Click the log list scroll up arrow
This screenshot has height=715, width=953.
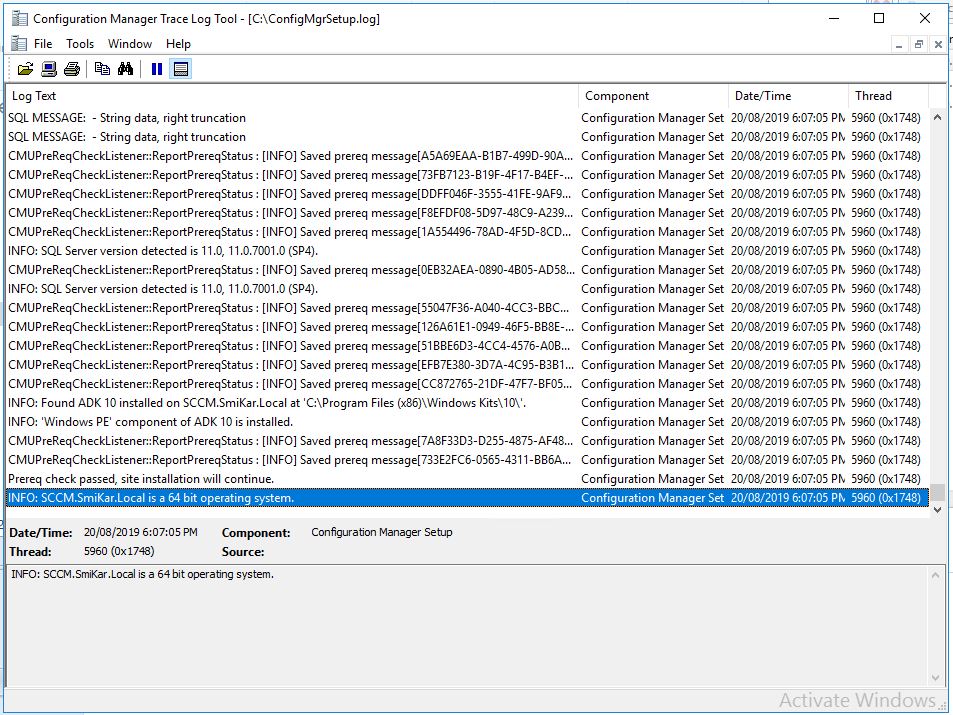[x=937, y=117]
